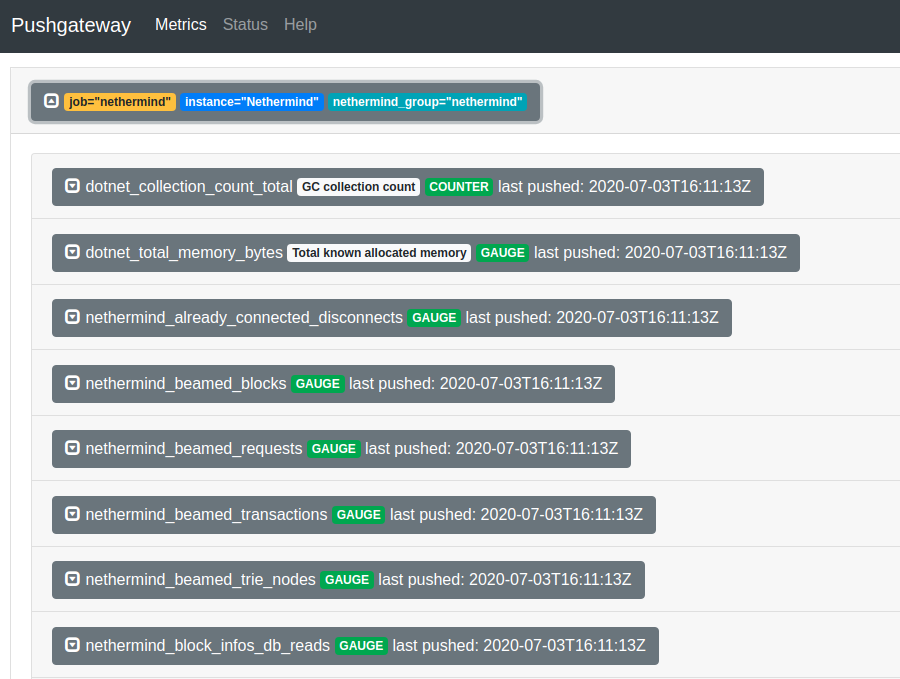The image size is (900, 679).
Task: Click last pushed timestamp of dotnet_collection_count_total
Action: (624, 187)
